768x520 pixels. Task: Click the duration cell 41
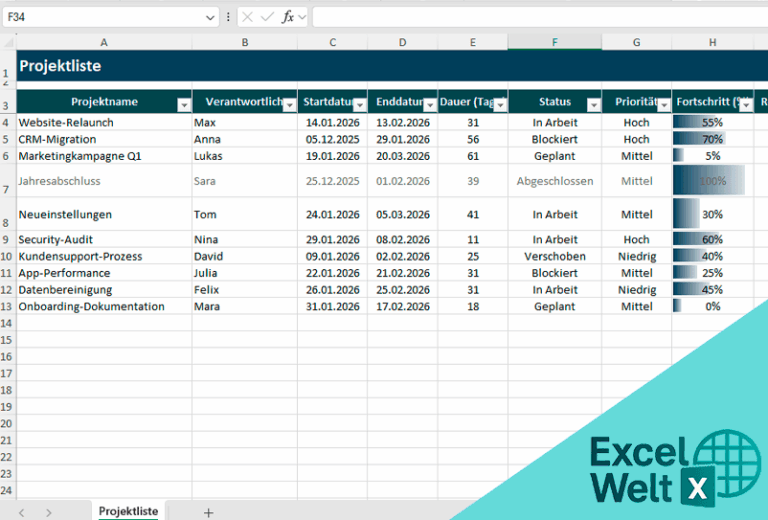473,214
